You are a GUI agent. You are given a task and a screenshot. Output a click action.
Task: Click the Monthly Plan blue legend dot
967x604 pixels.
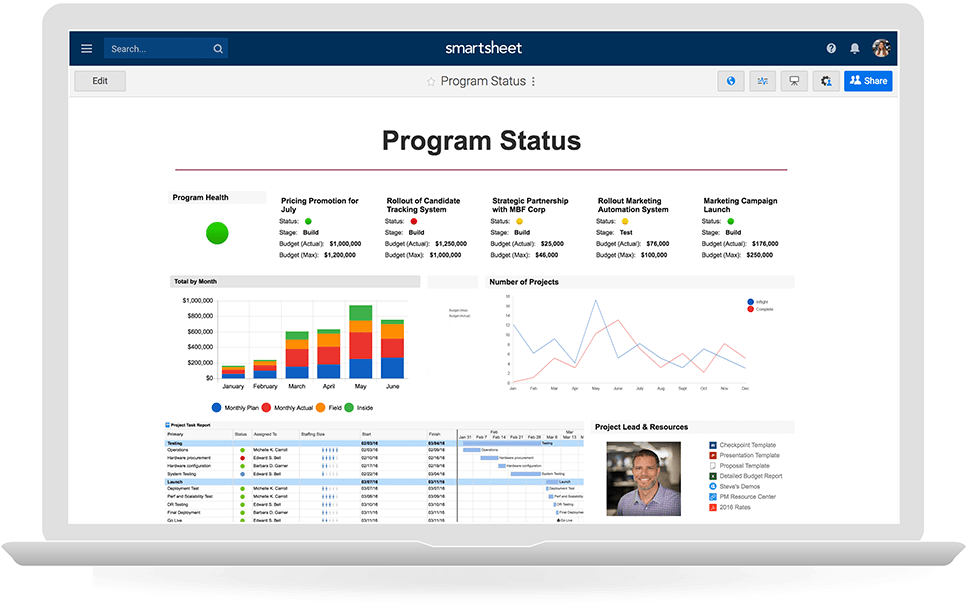coord(216,408)
